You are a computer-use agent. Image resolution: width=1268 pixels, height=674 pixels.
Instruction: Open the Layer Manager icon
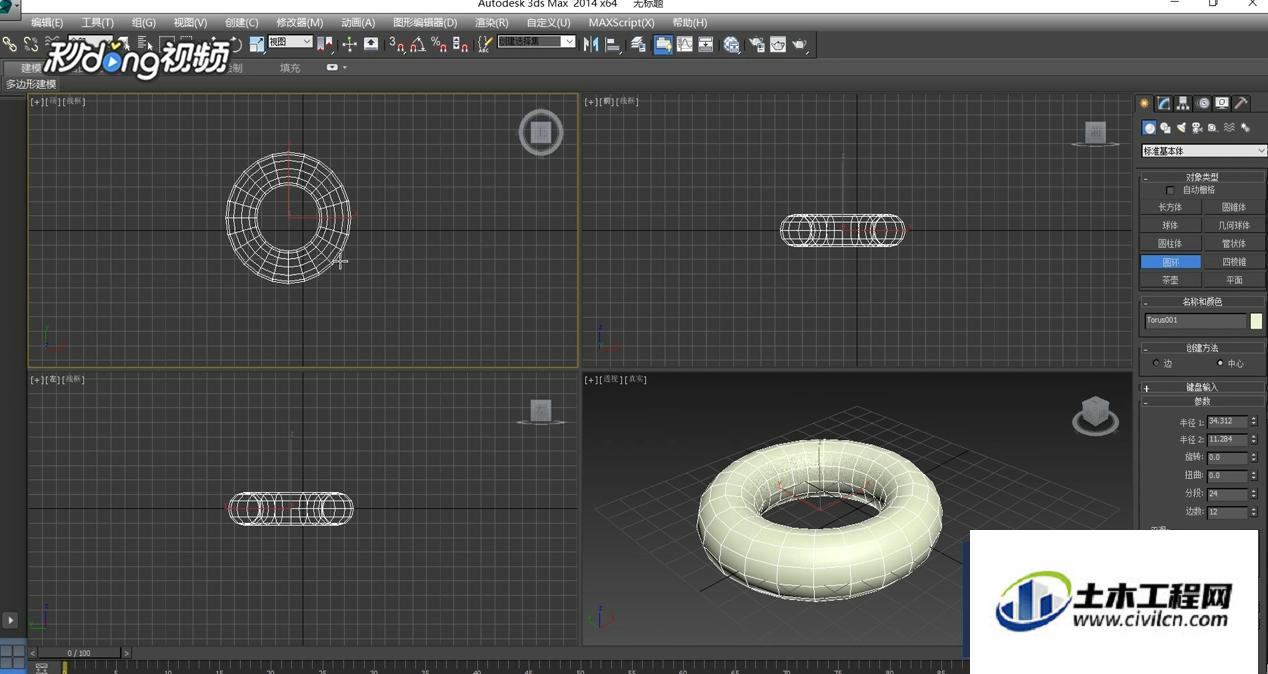638,44
